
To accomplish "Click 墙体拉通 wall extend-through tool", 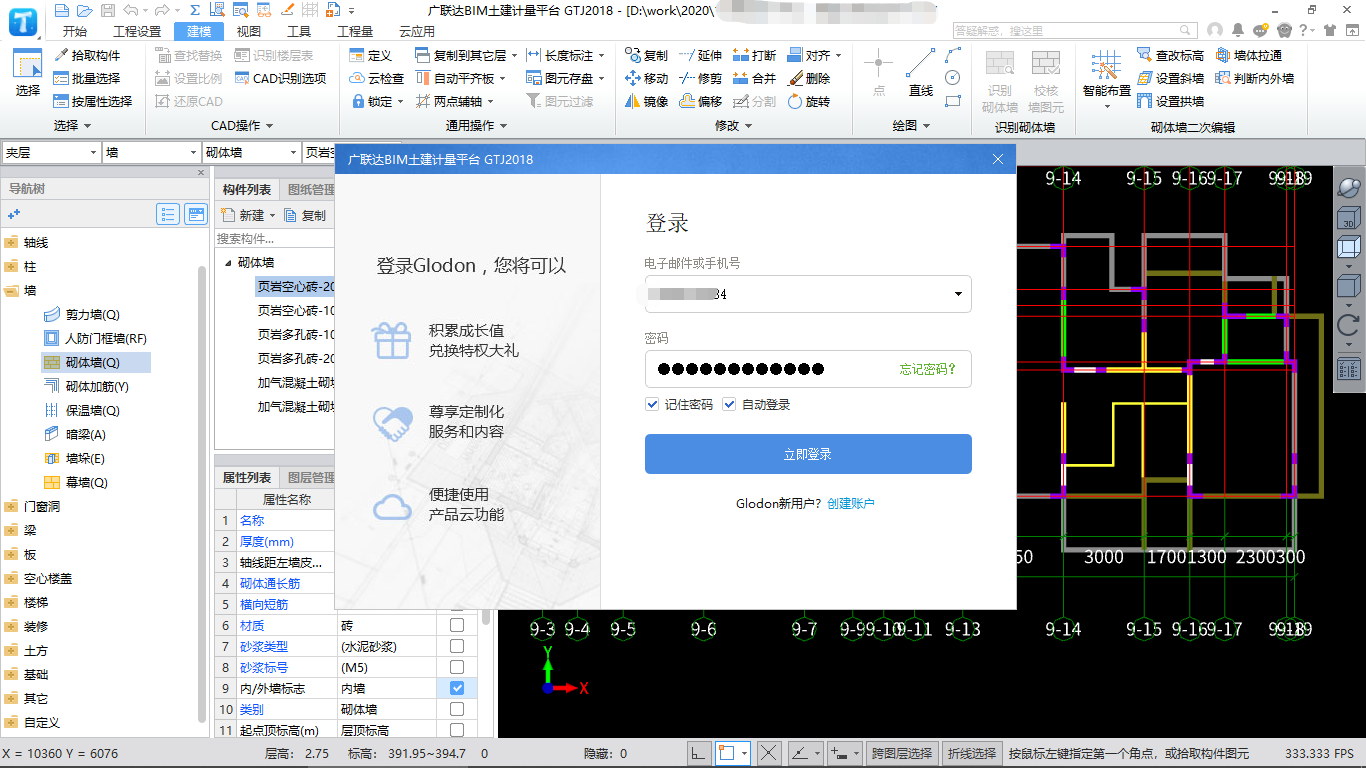I will coord(1249,55).
